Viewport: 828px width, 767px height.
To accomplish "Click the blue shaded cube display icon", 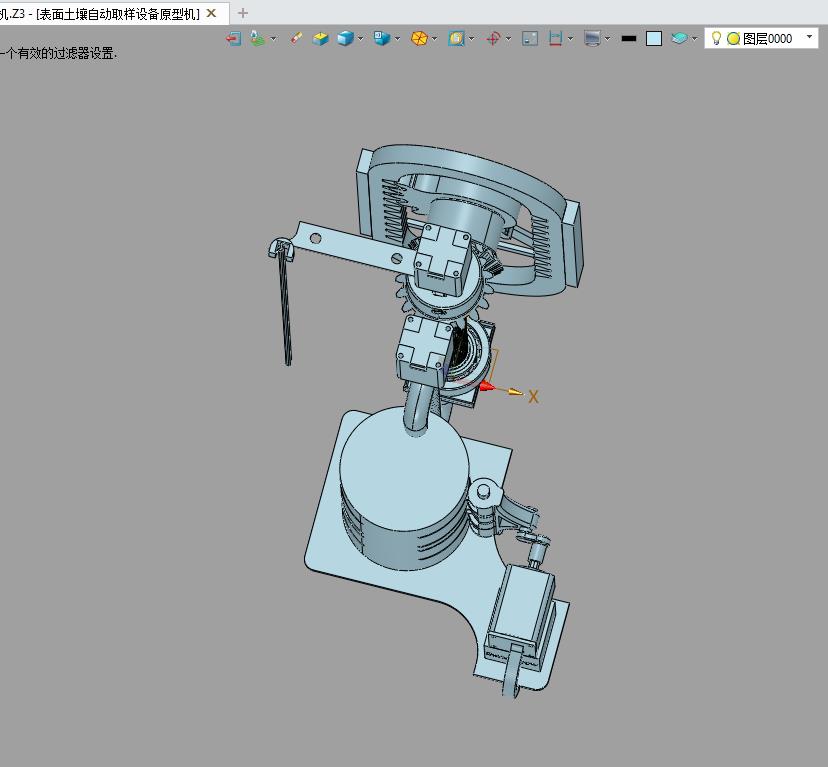I will [345, 39].
